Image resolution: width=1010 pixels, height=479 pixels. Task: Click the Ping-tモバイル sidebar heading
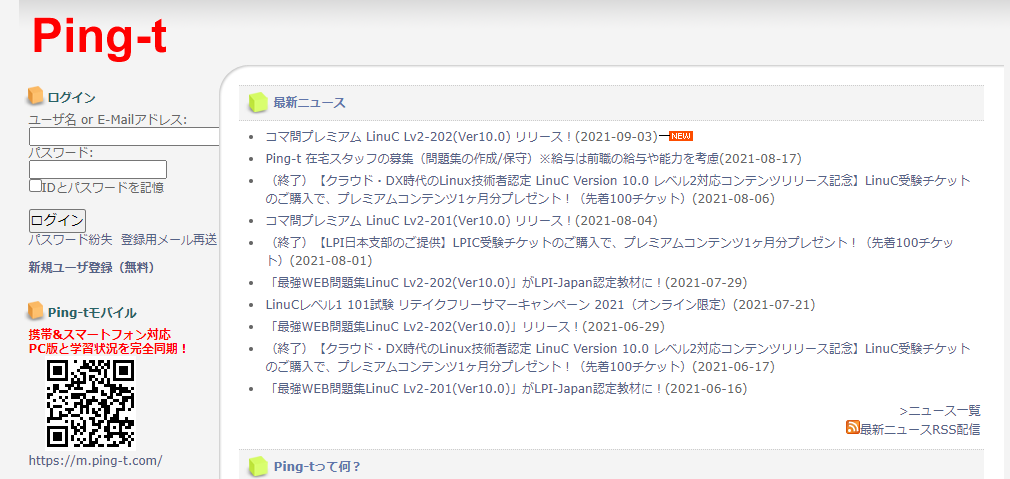(x=92, y=313)
